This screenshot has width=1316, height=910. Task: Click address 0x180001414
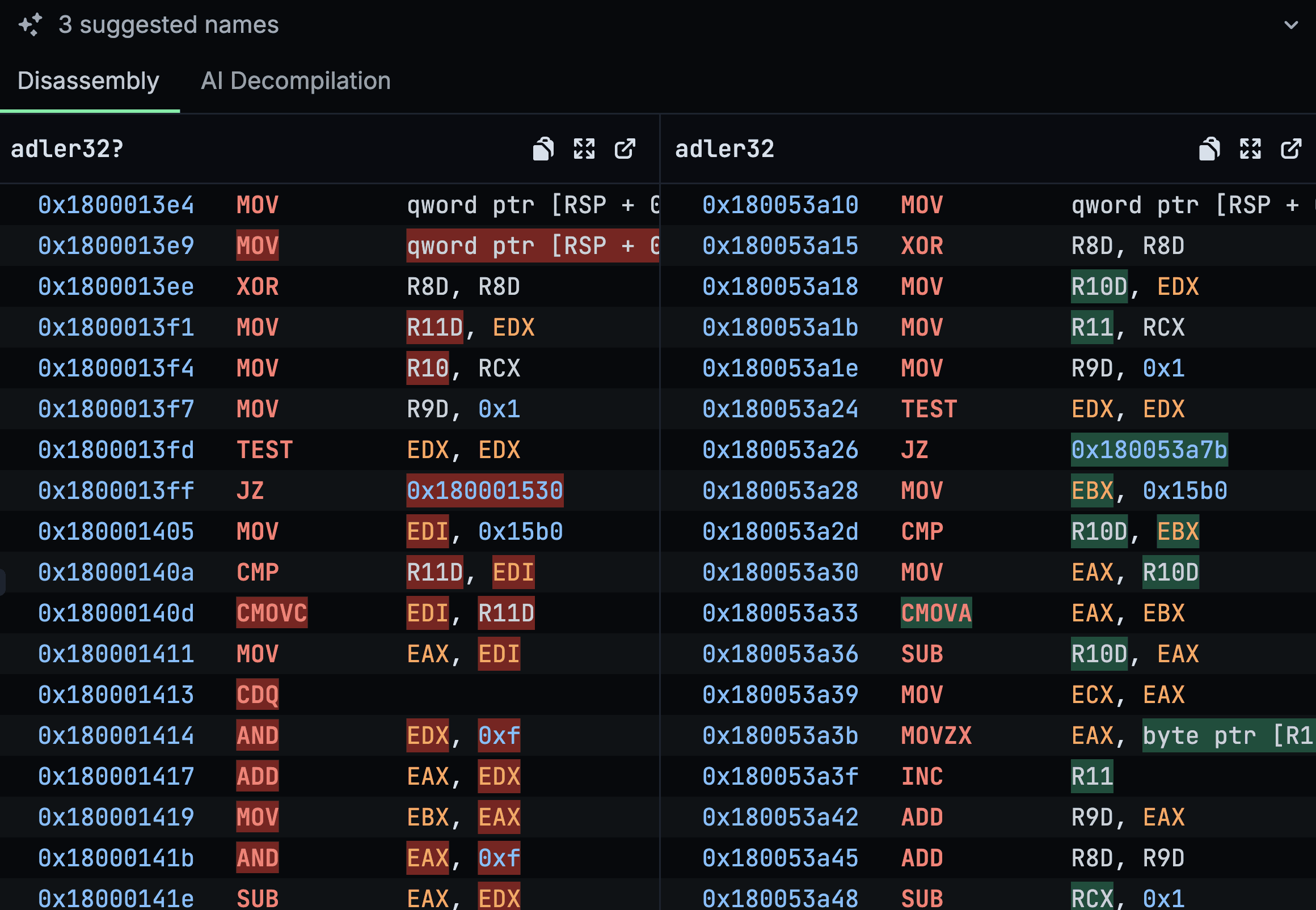click(116, 736)
